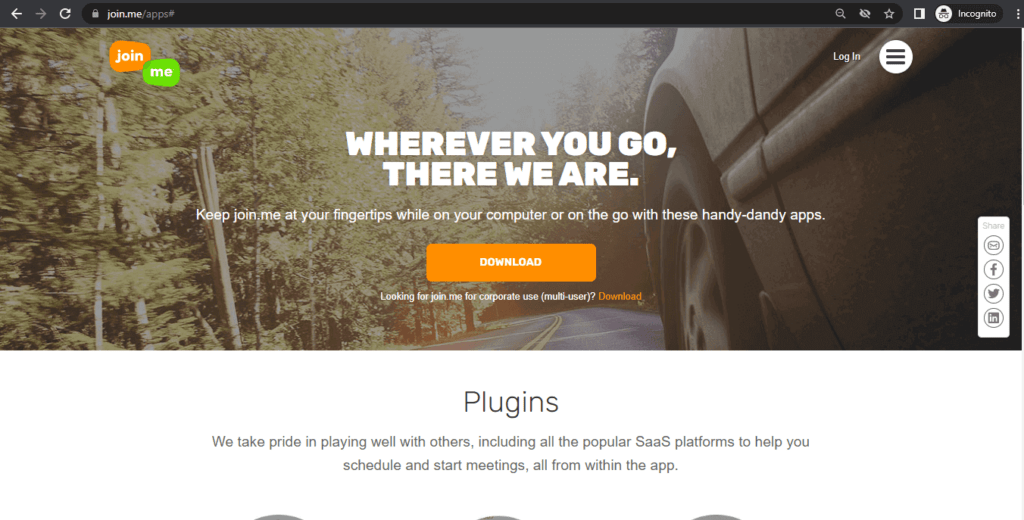Click the orange DOWNLOAD button

[x=511, y=262]
